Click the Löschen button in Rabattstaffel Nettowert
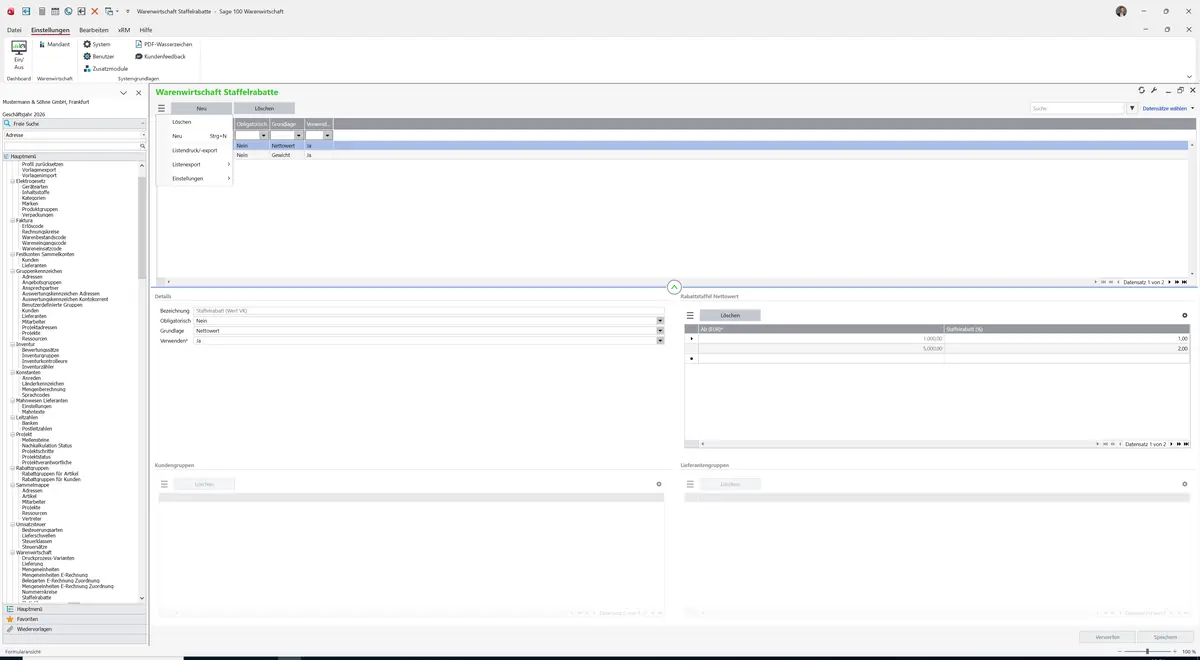The image size is (1200, 660). pyautogui.click(x=730, y=315)
